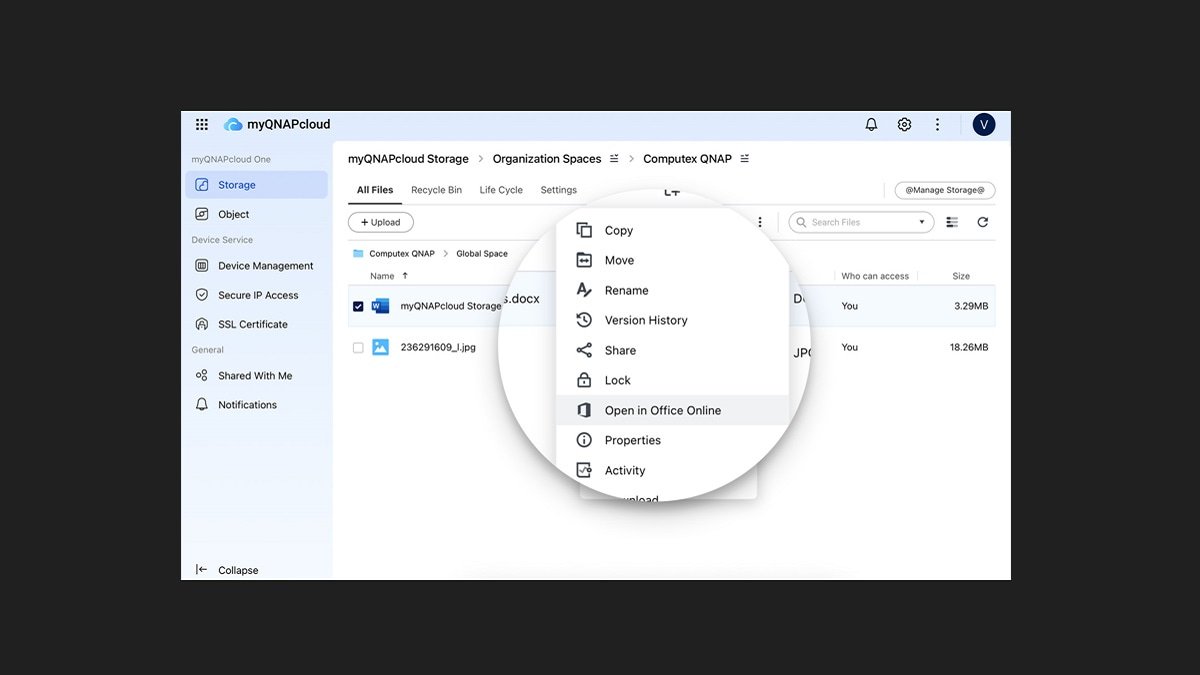The height and width of the screenshot is (675, 1200).
Task: Collapse the sidebar
Action: 227,570
